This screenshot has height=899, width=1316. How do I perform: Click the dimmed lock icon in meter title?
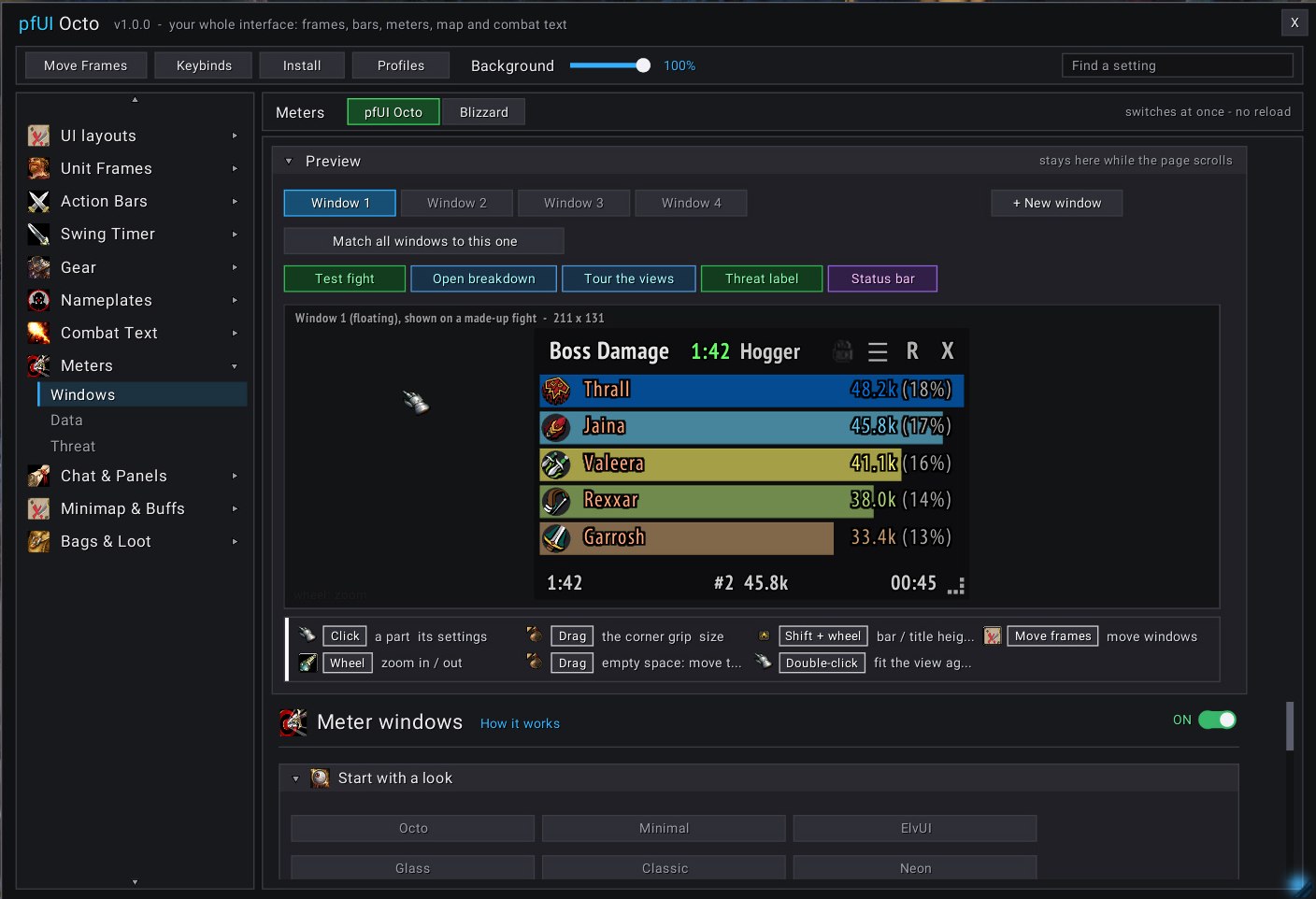843,351
